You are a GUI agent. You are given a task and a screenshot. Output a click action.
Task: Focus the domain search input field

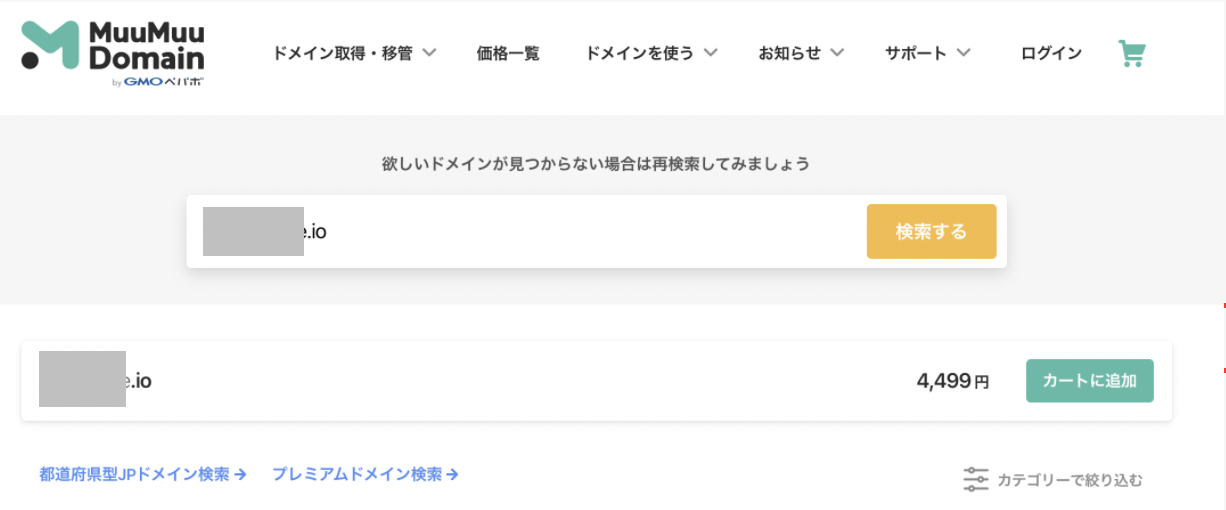coord(527,231)
